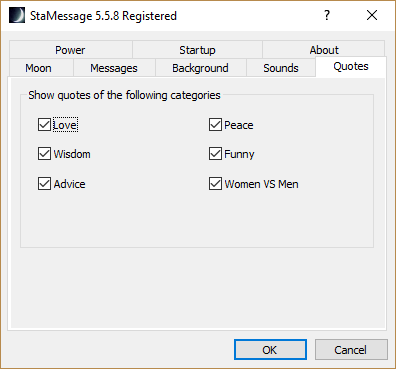Uncheck the Love quotes checkbox
The image size is (396, 369).
pos(44,125)
